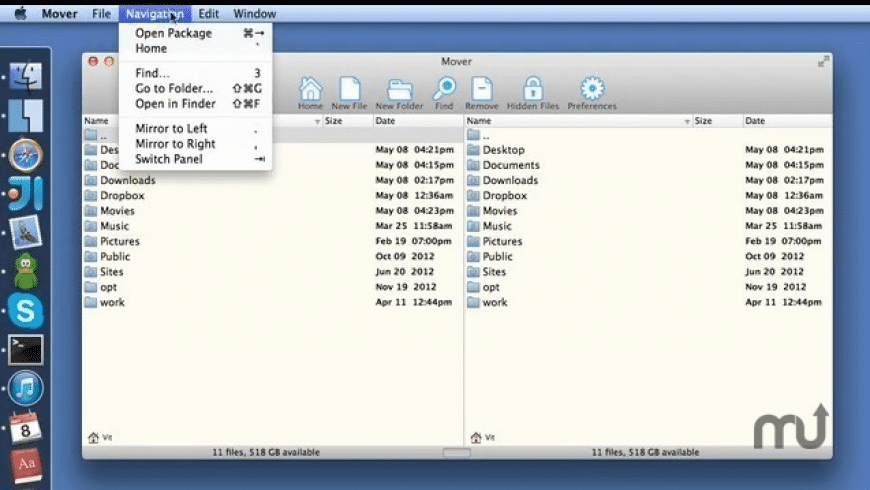The image size is (870, 490).
Task: Open the green Adium duck icon
Action: [26, 271]
